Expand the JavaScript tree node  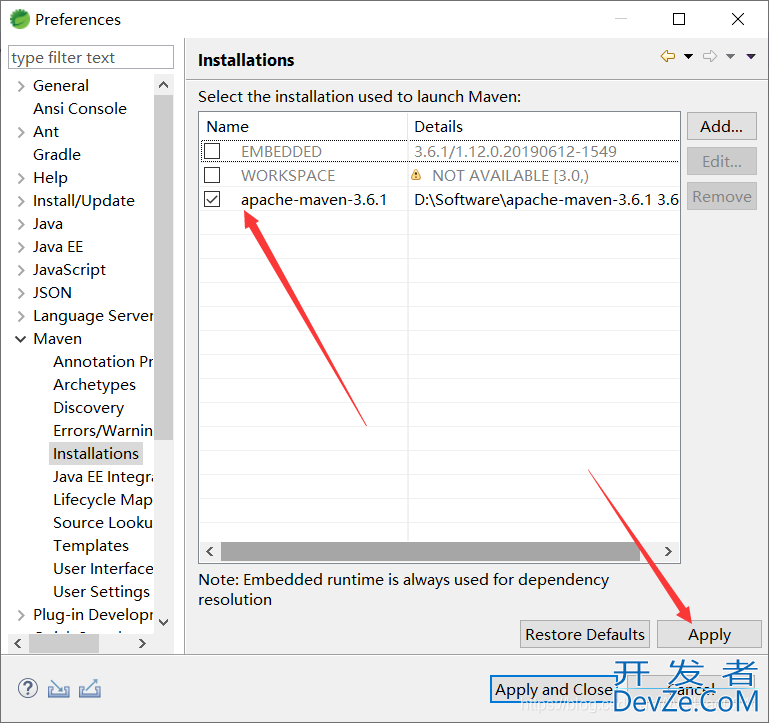(x=21, y=270)
